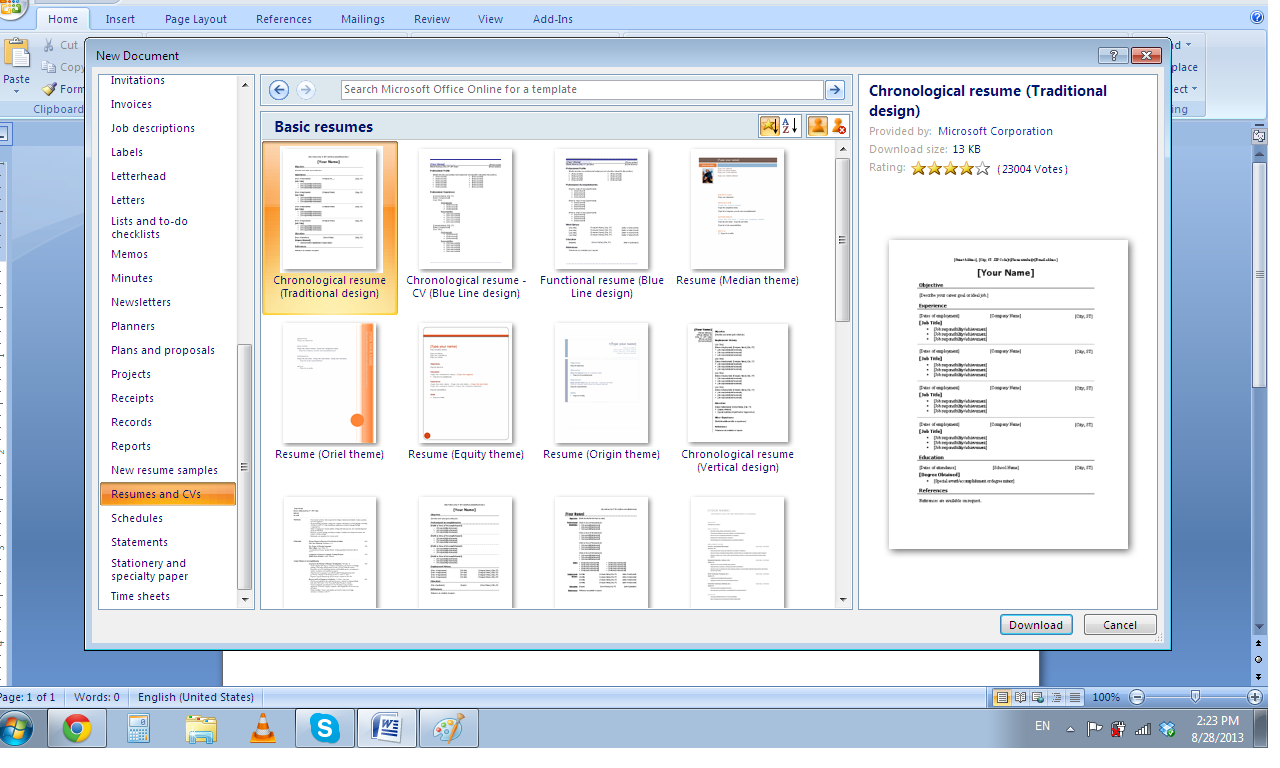
Task: Cancel the New Document dialog
Action: (1120, 625)
